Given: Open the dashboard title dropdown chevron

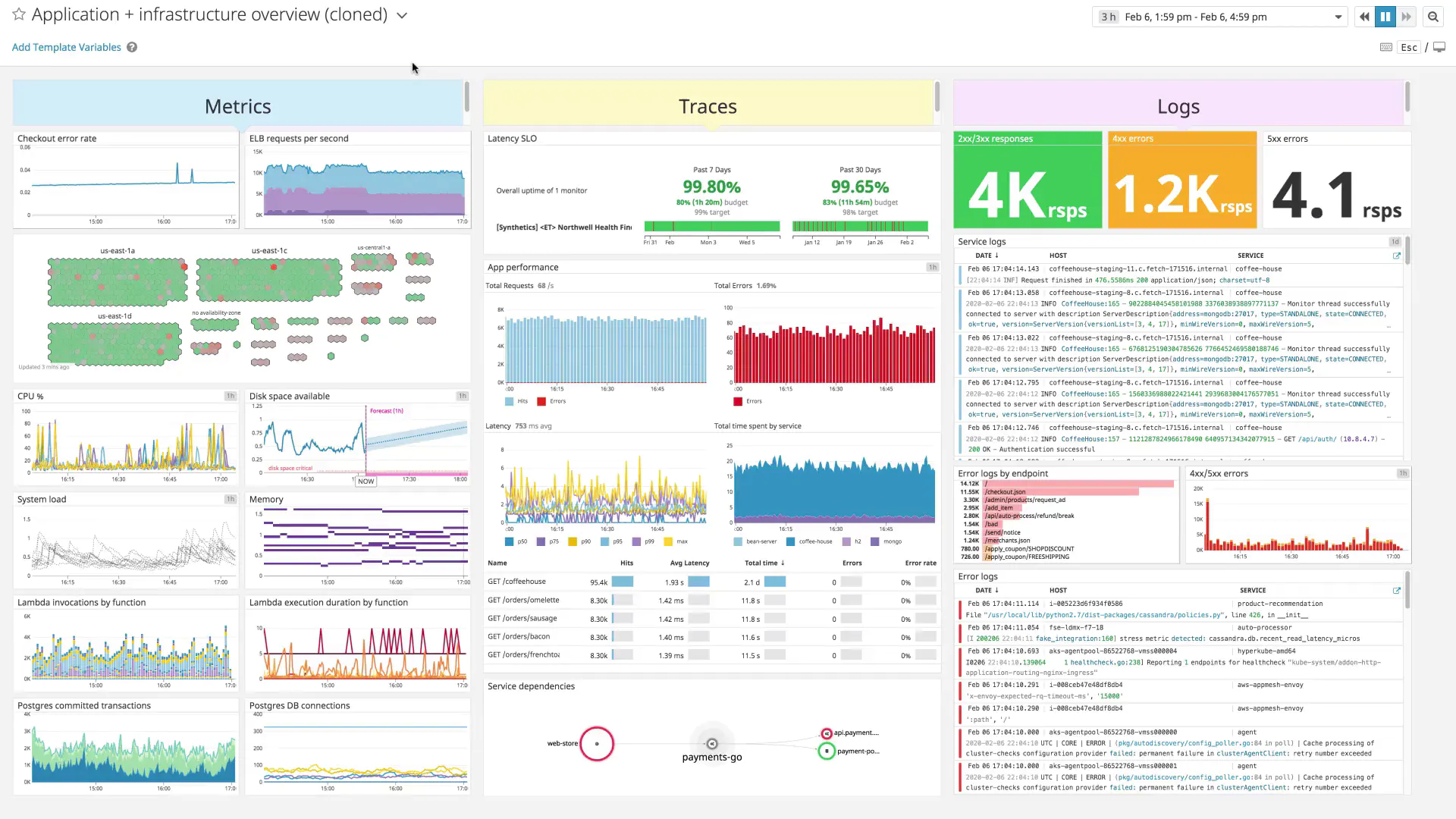Looking at the screenshot, I should pyautogui.click(x=402, y=15).
